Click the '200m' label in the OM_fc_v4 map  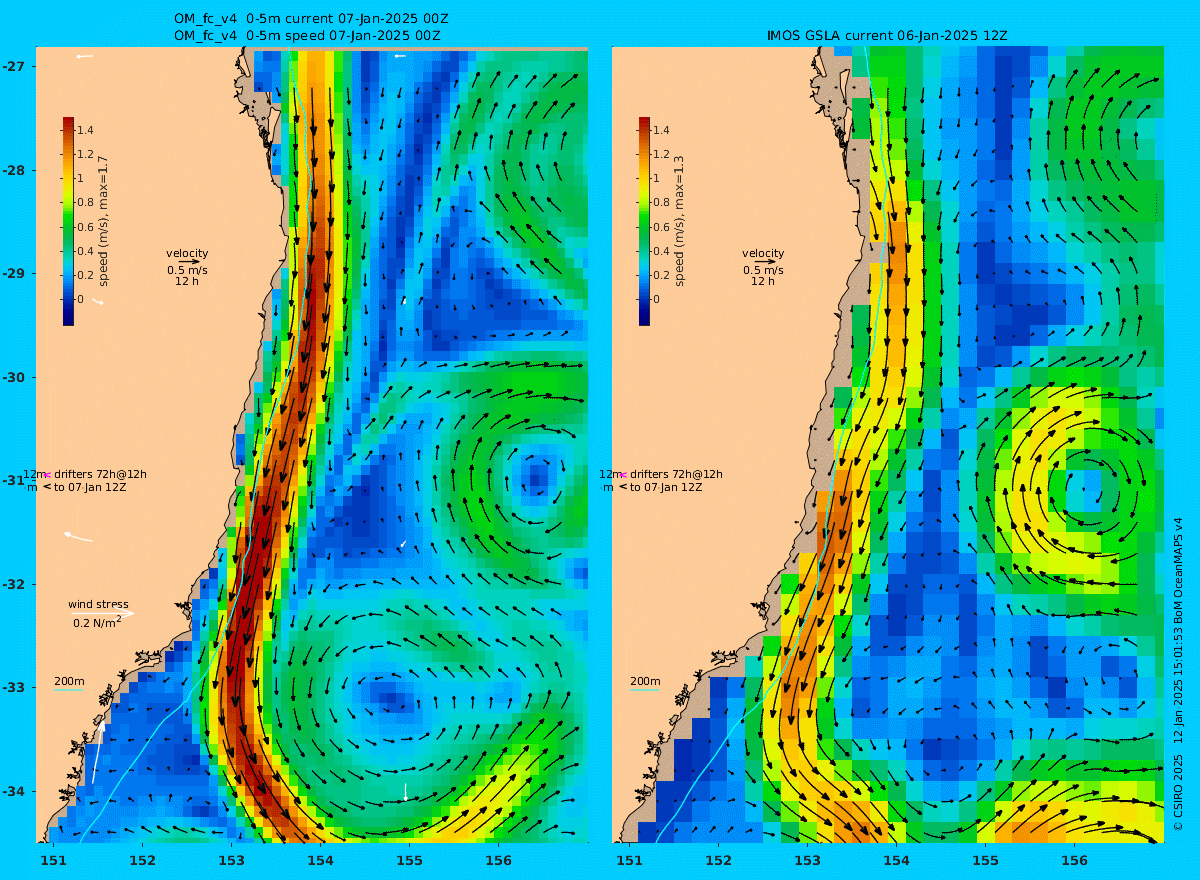(69, 681)
